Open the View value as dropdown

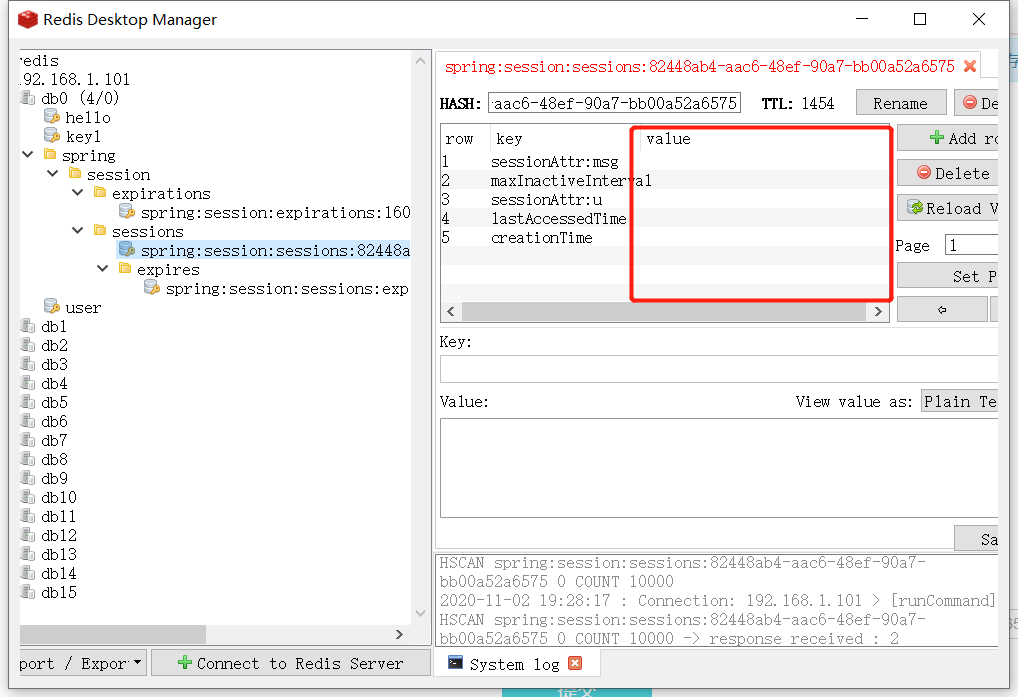[x=959, y=402]
